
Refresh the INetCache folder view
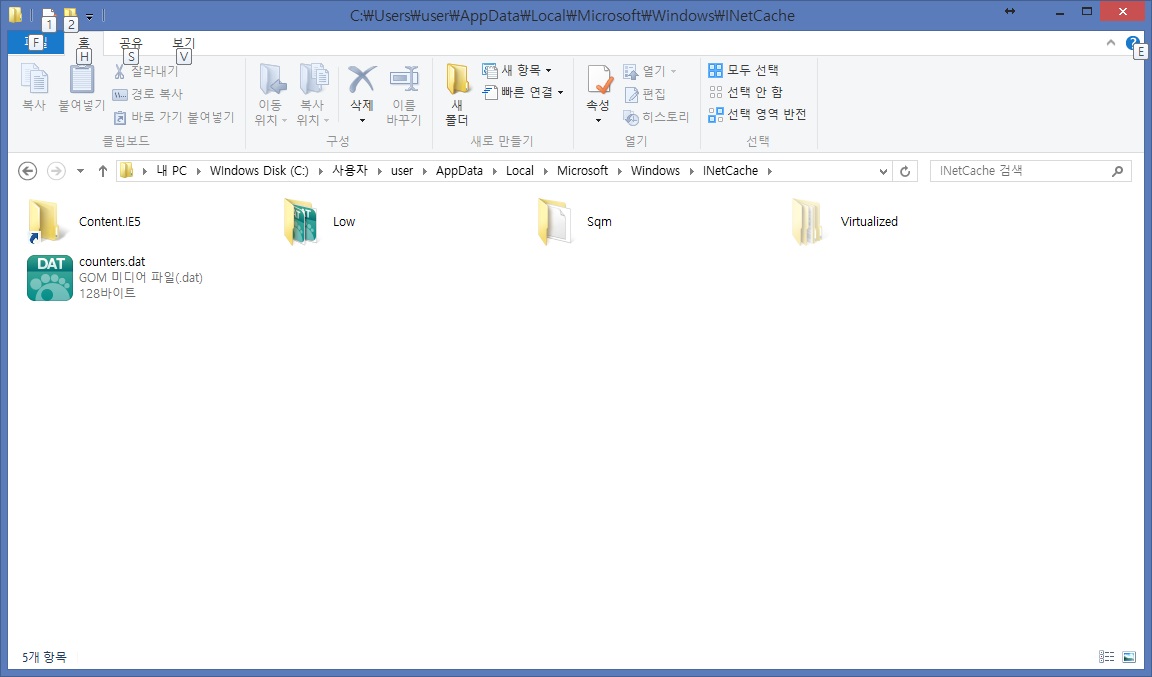coord(905,171)
